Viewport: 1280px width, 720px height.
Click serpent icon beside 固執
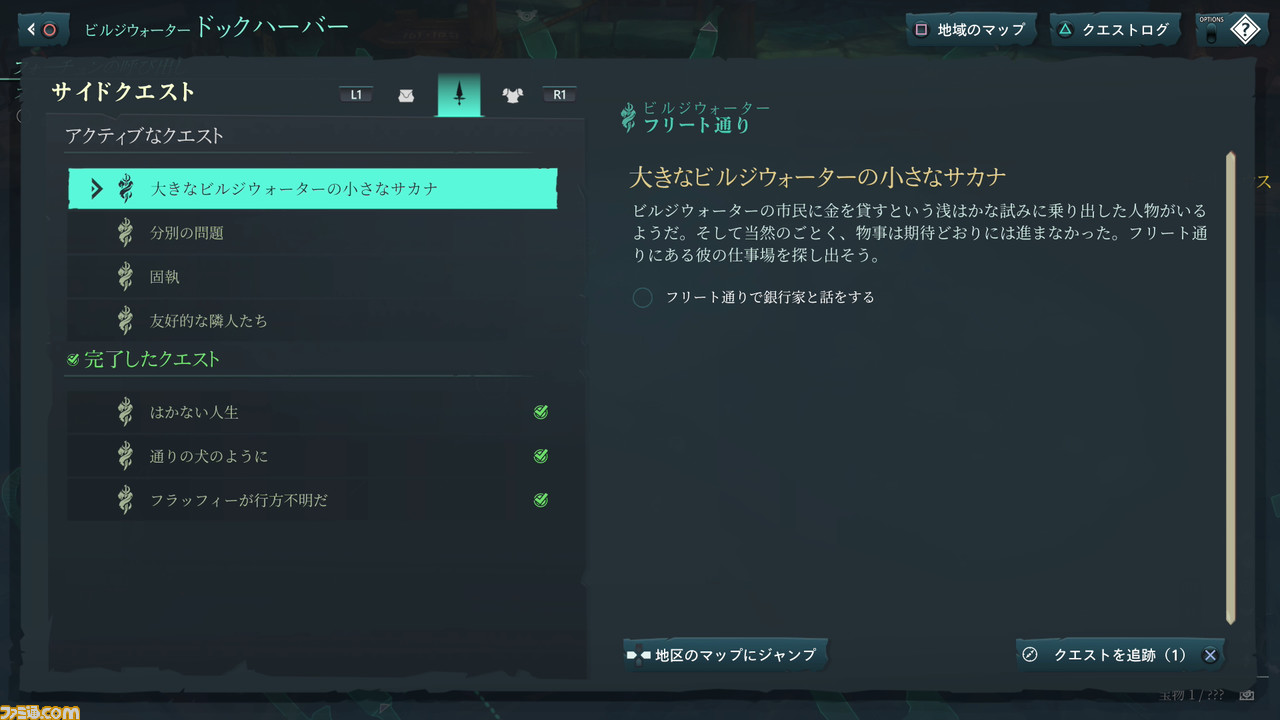pyautogui.click(x=125, y=277)
